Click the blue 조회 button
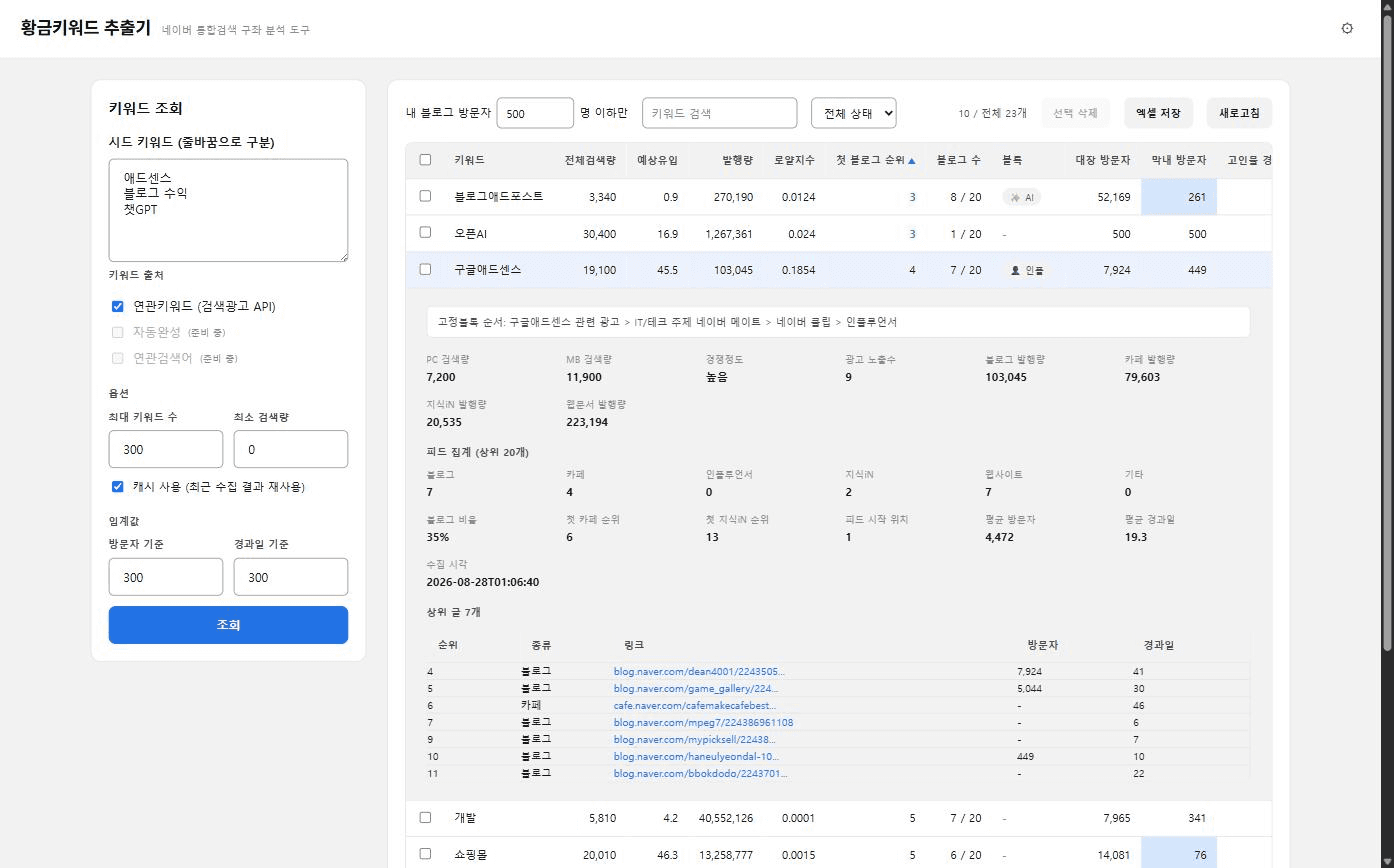This screenshot has width=1394, height=868. 228,625
